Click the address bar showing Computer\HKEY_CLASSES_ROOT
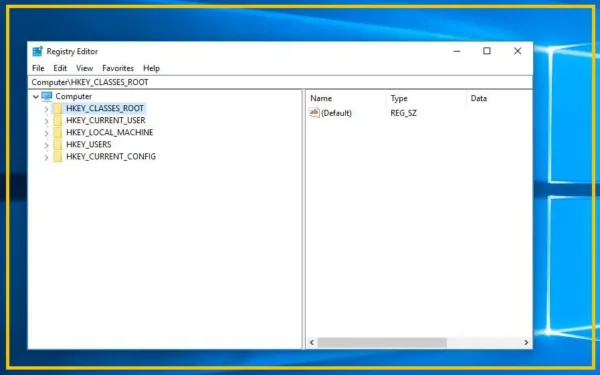The width and height of the screenshot is (600, 375). [x=280, y=82]
